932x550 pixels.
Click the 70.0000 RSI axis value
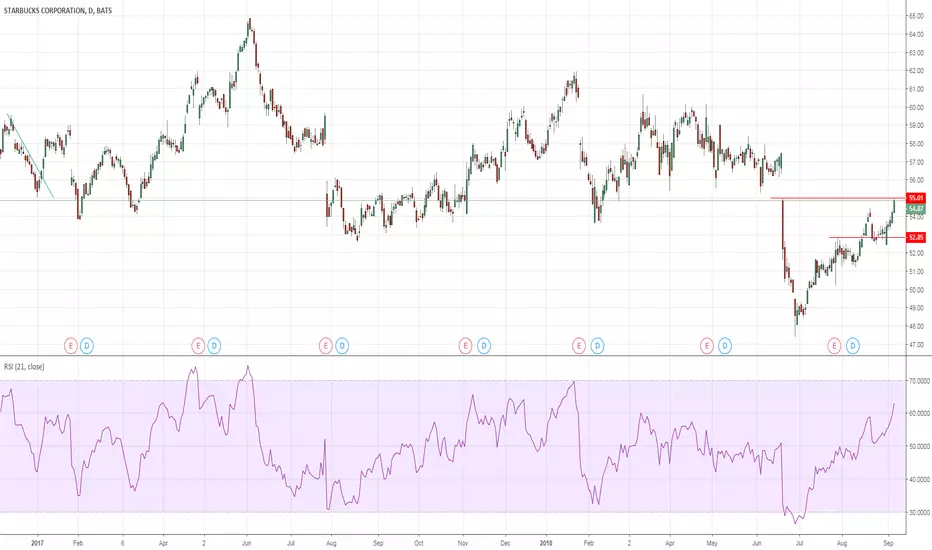(x=920, y=381)
